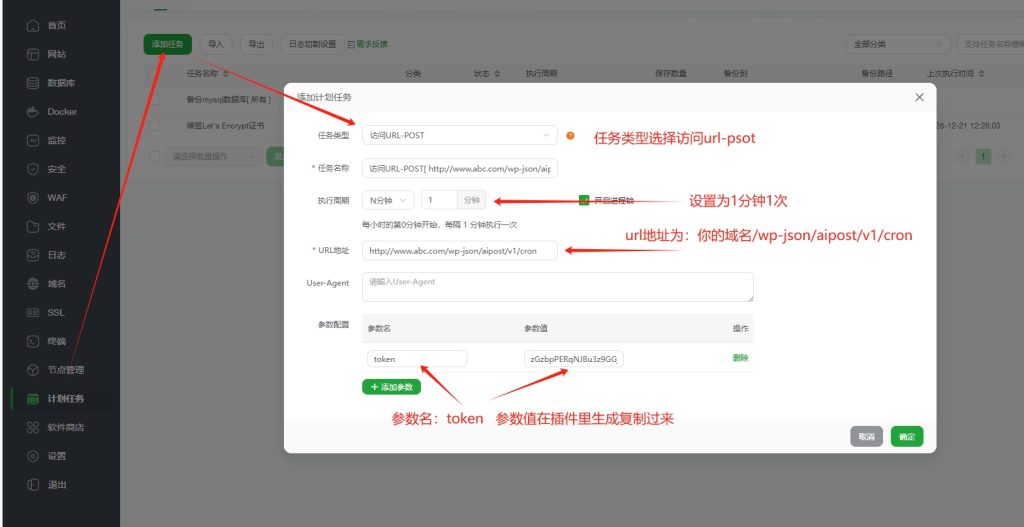Click the 软件商店 apps grid icon
This screenshot has width=1024, height=527.
[x=33, y=427]
